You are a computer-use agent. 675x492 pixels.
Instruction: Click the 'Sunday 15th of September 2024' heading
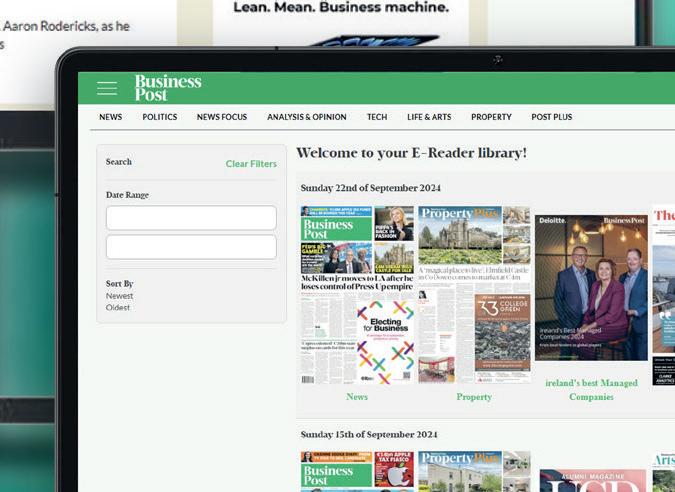tap(369, 434)
